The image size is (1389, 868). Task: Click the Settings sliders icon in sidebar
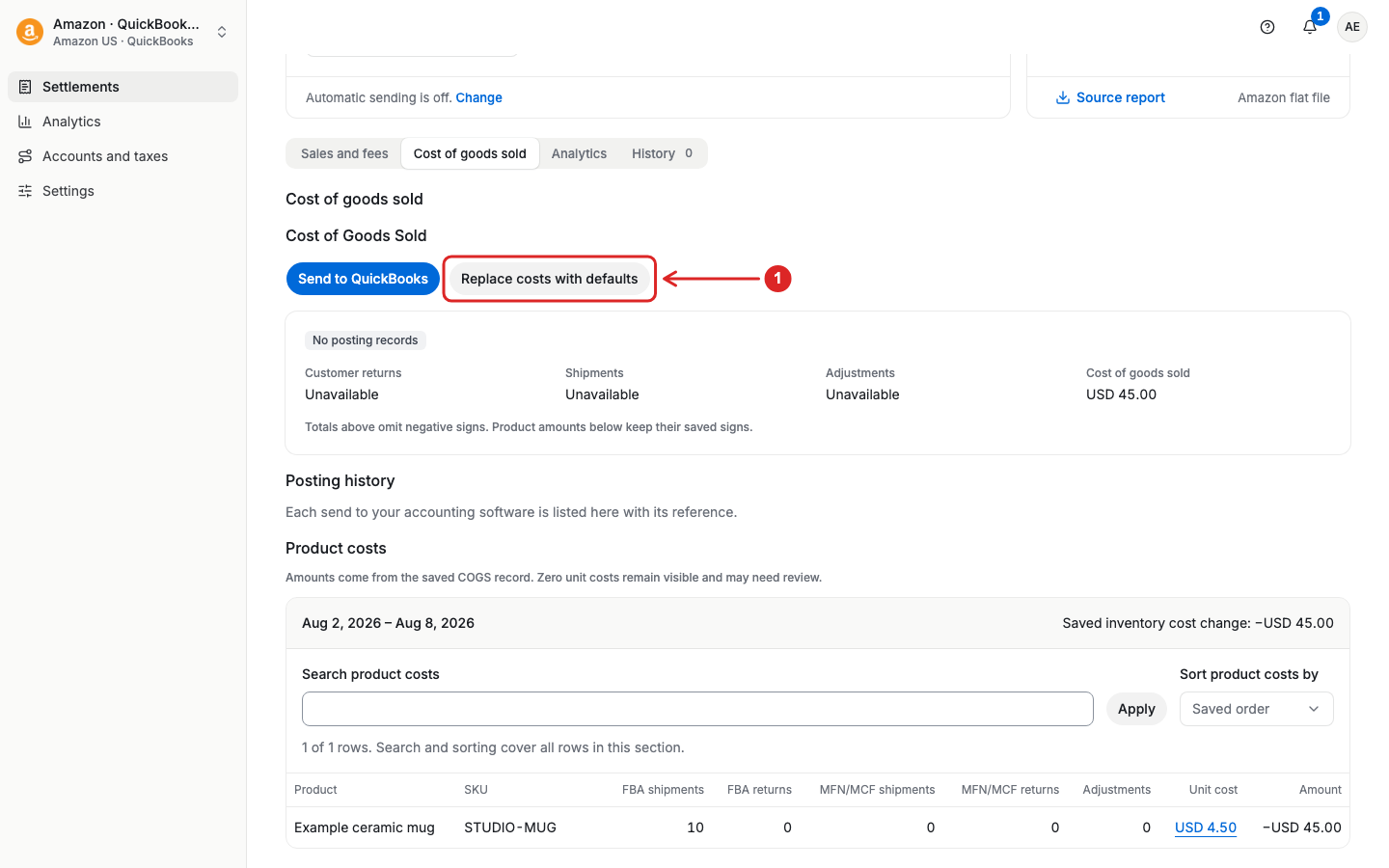tap(25, 191)
